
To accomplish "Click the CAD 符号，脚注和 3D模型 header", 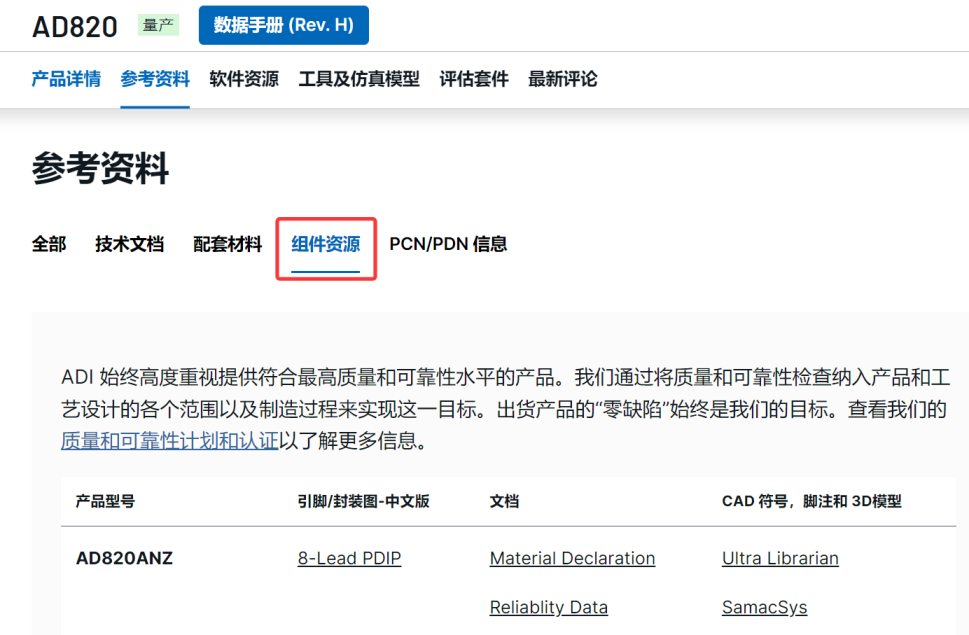I will click(811, 501).
